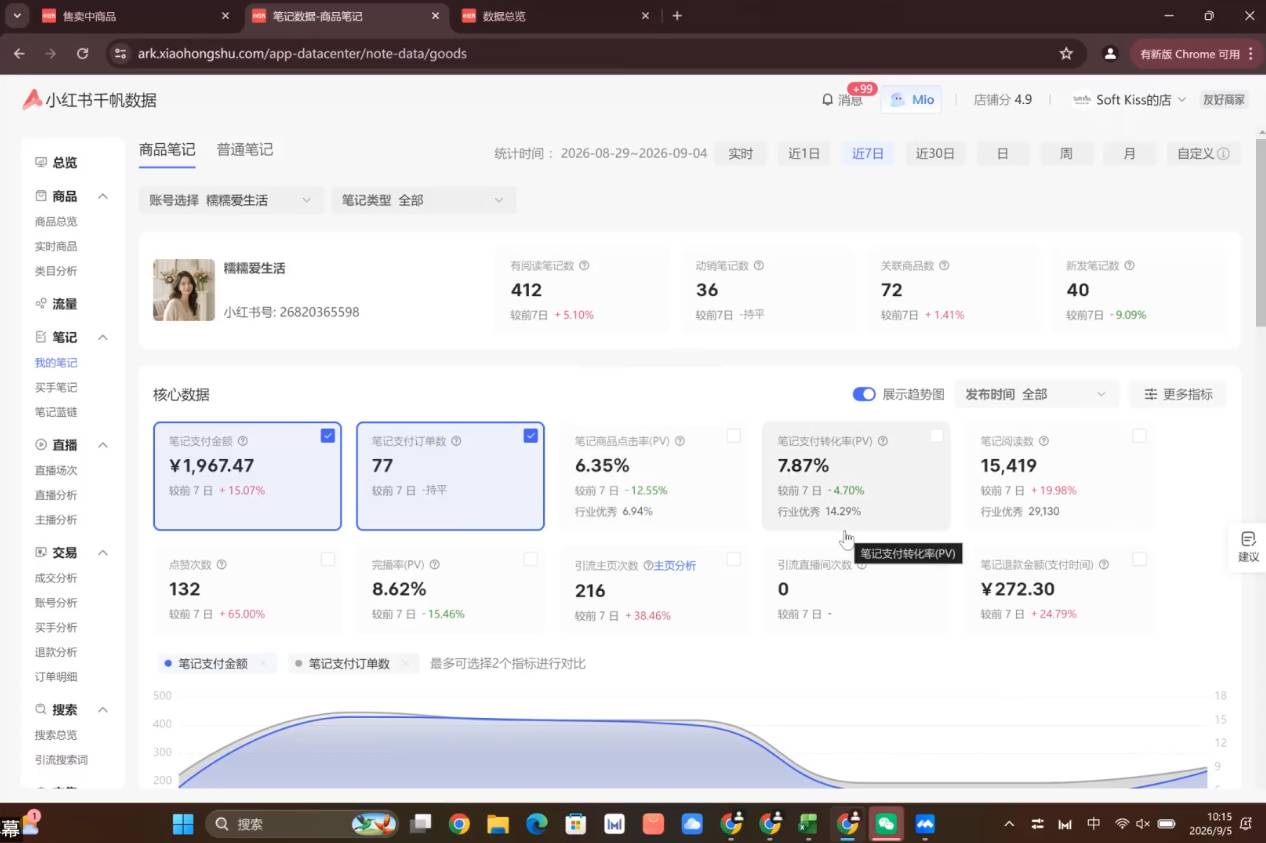Open Excel from the taskbar
This screenshot has height=843, width=1266.
click(x=808, y=824)
